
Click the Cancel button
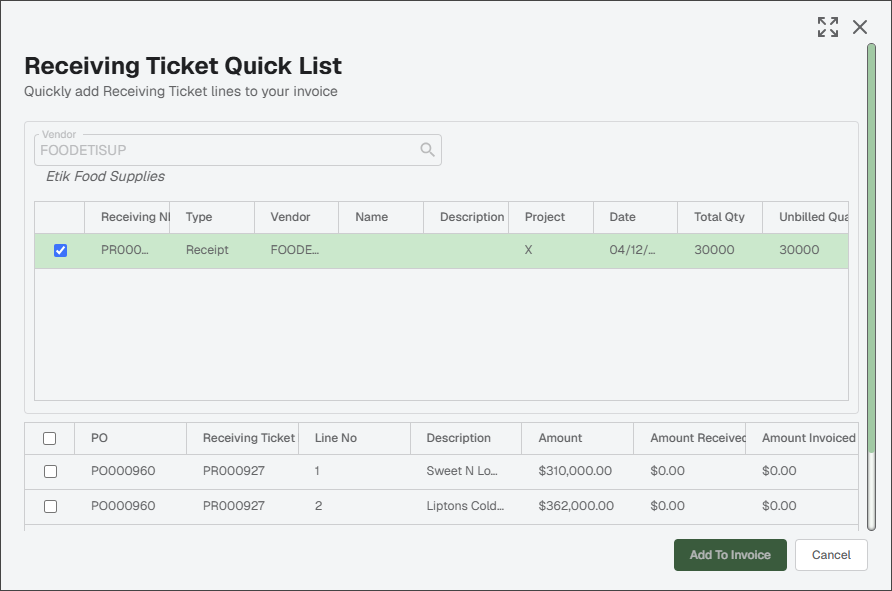click(x=831, y=555)
